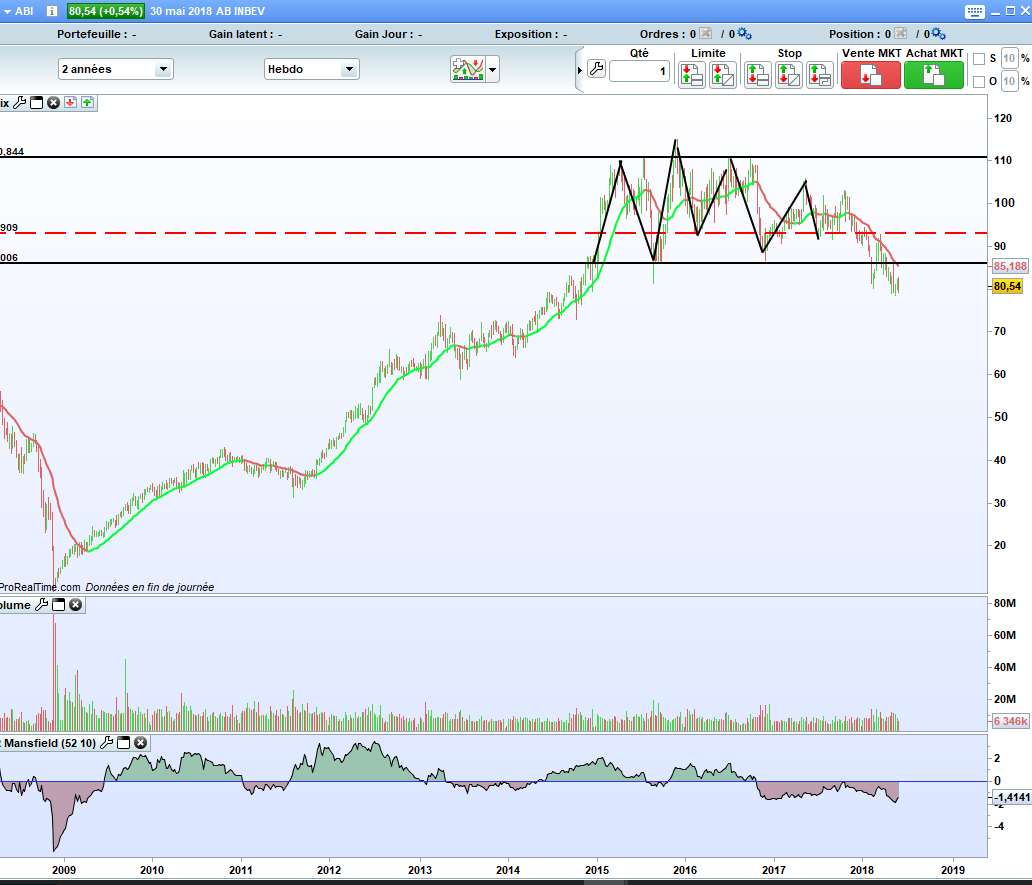Open price panel wrench settings

pos(20,103)
